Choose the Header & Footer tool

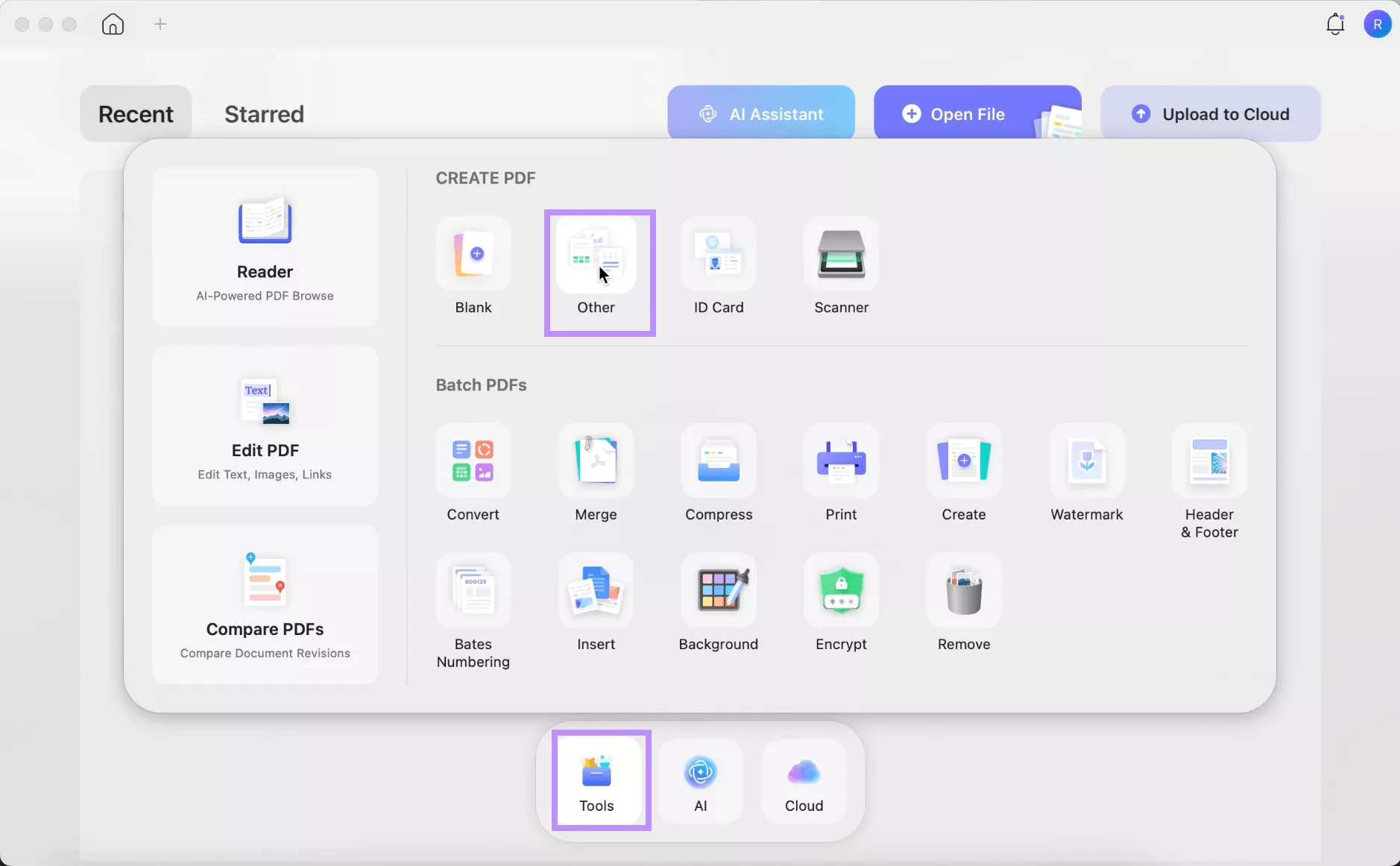(x=1209, y=461)
